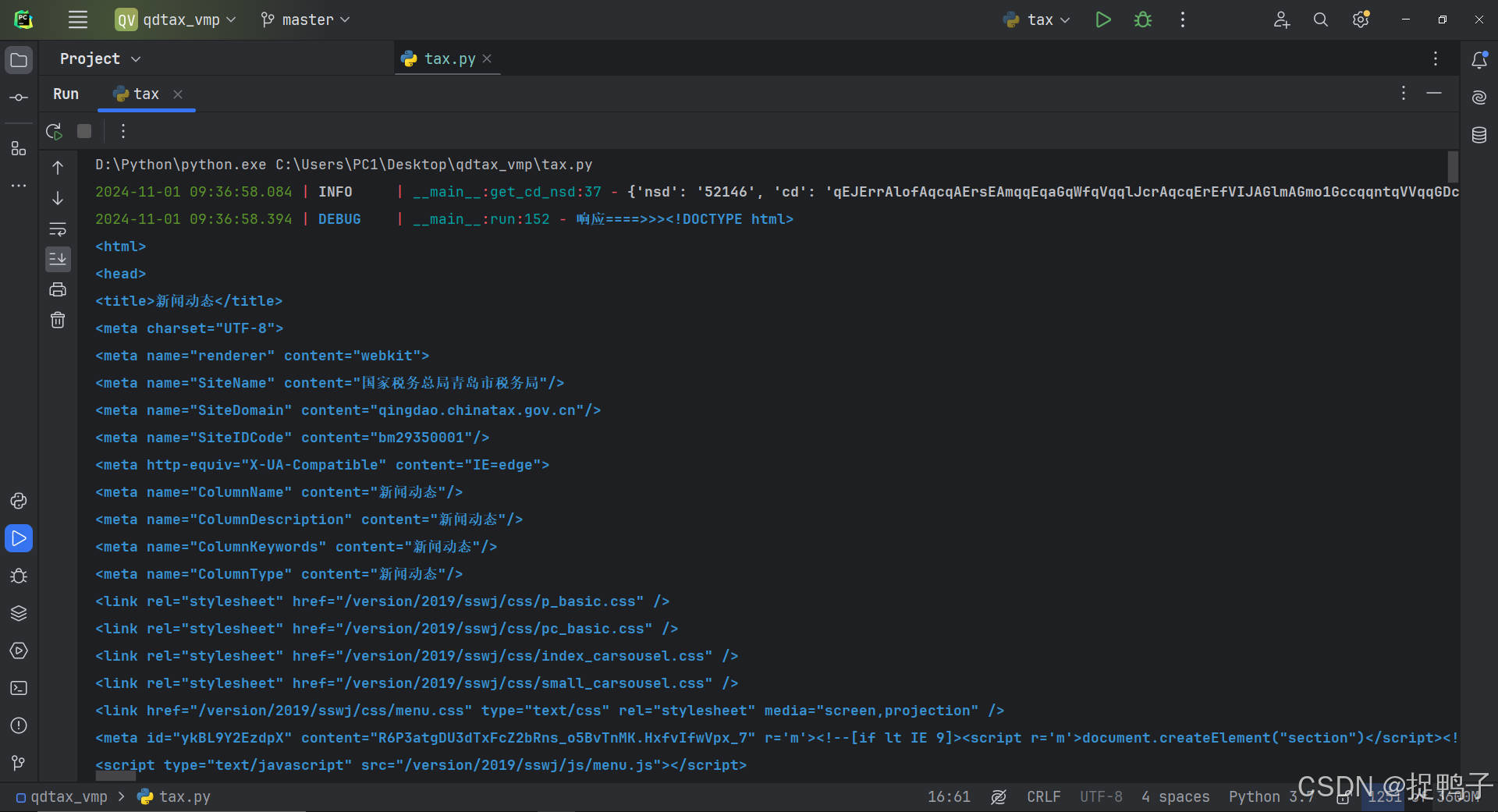Open the Debug tool window in sidebar
Image resolution: width=1498 pixels, height=812 pixels.
pos(19,576)
